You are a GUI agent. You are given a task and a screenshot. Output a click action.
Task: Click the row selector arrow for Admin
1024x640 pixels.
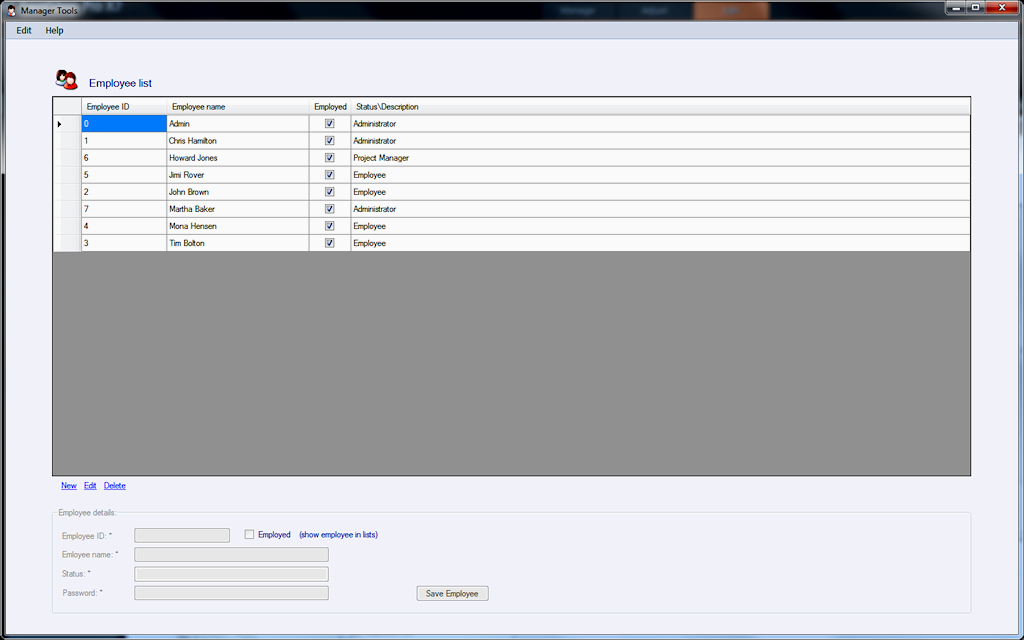[x=60, y=124]
